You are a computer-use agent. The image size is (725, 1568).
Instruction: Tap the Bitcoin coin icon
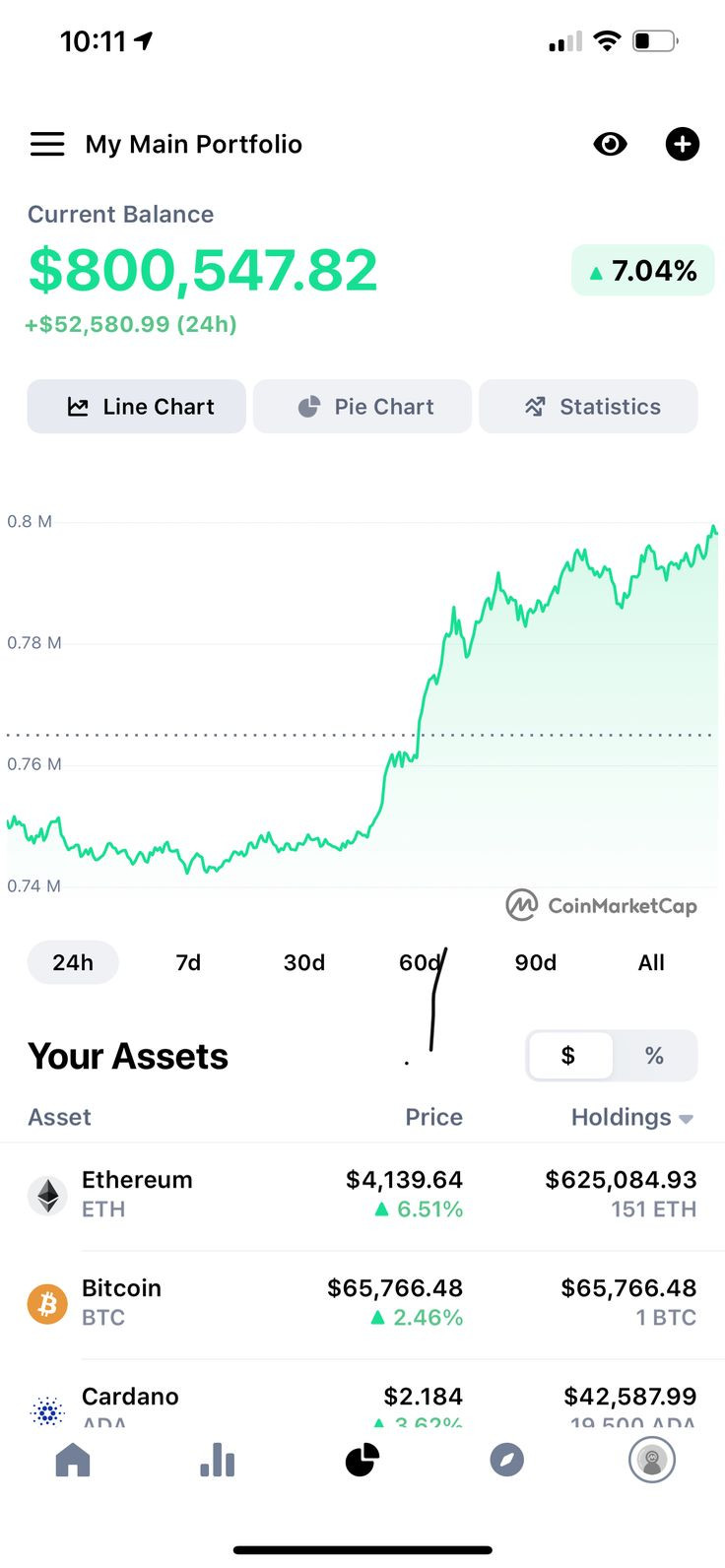click(47, 1304)
